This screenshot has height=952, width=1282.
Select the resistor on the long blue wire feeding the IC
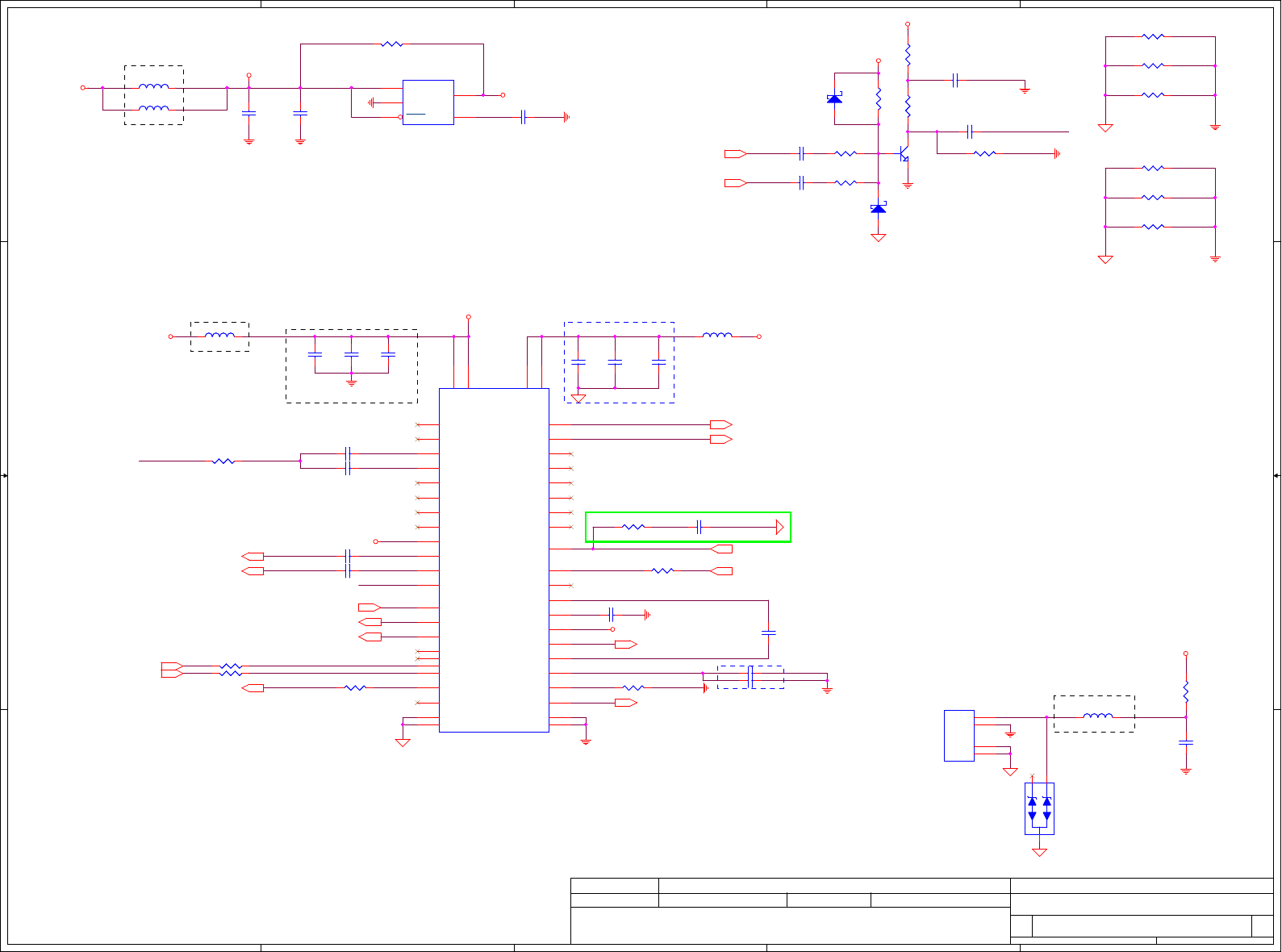point(223,461)
